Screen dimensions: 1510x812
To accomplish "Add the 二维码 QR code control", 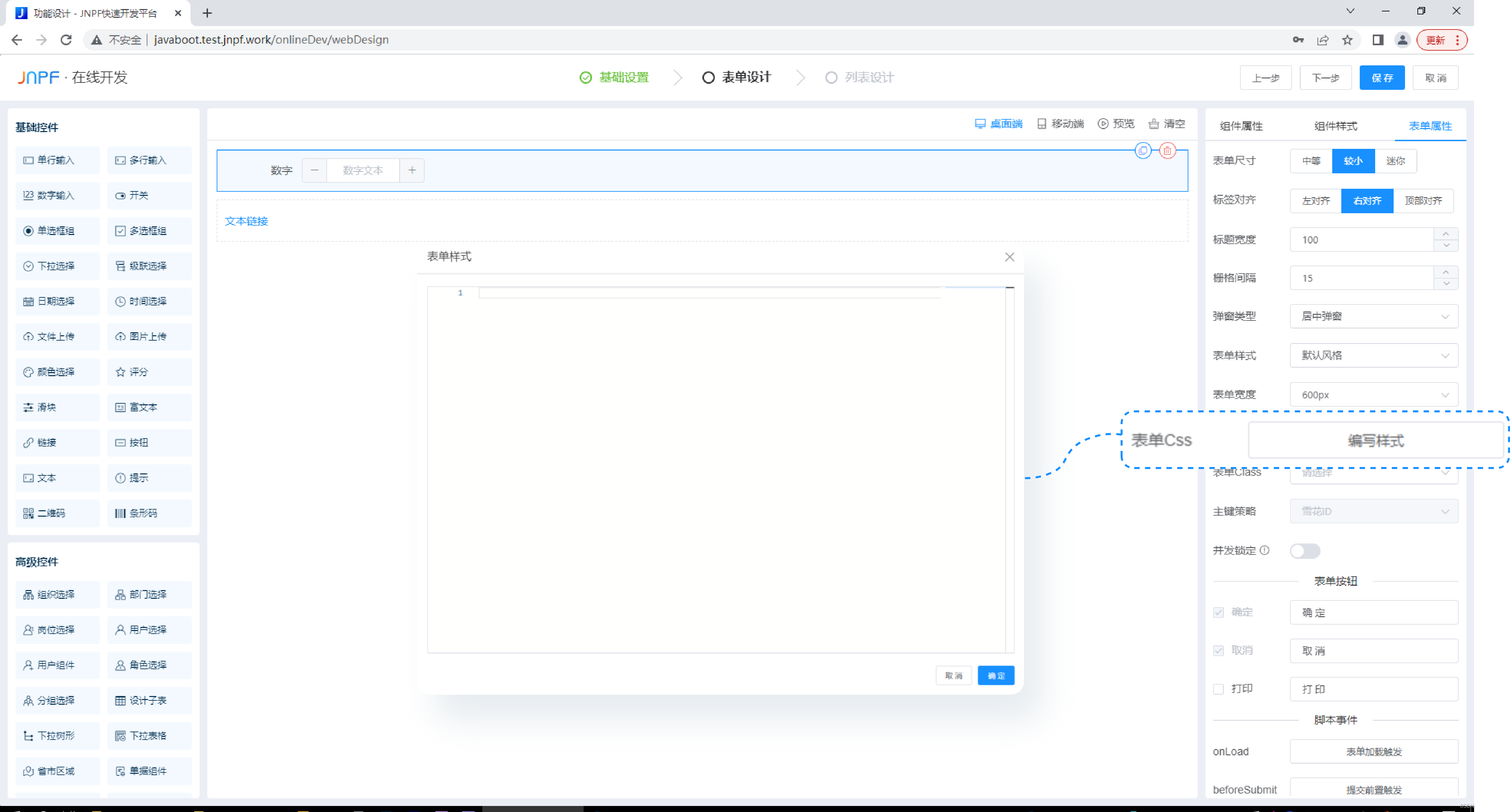I will coord(57,513).
